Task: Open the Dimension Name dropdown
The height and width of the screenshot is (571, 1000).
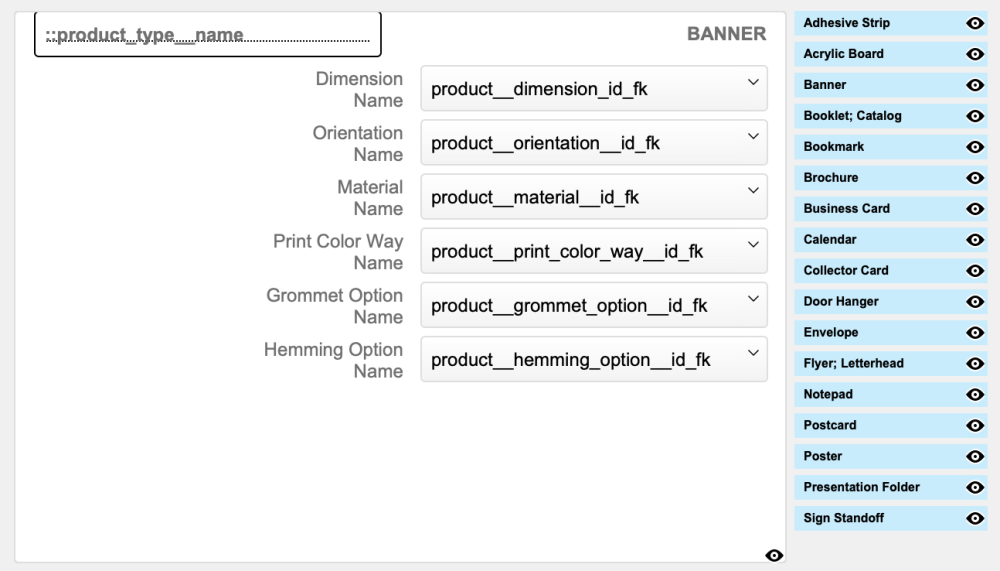Action: pos(593,89)
